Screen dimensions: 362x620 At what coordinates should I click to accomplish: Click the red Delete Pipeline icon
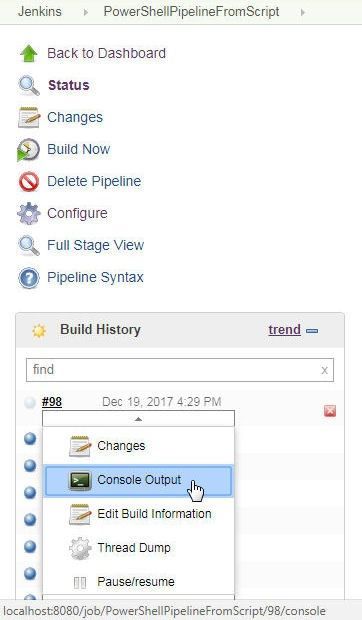point(29,181)
